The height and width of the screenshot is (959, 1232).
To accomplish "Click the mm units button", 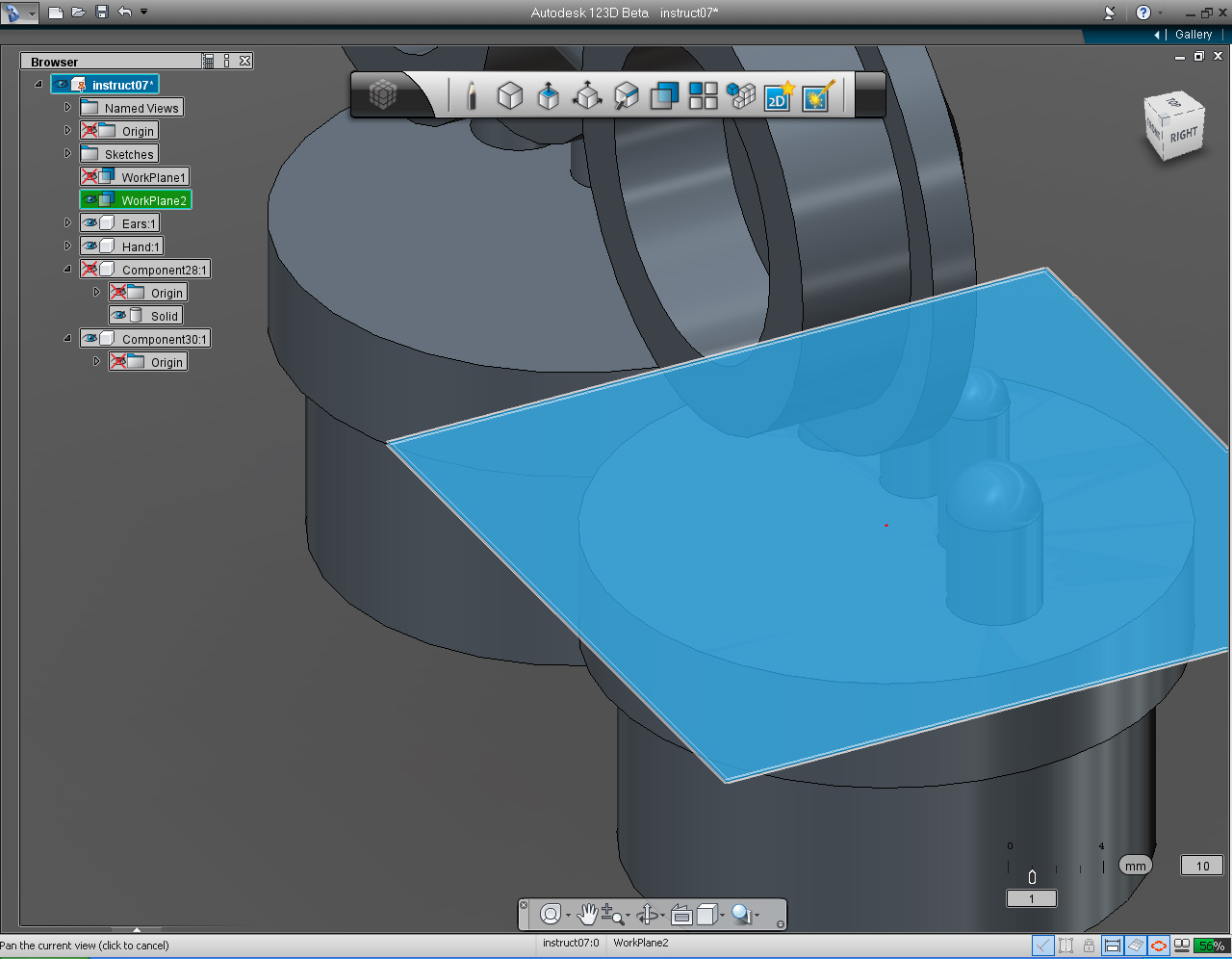I will [x=1136, y=866].
